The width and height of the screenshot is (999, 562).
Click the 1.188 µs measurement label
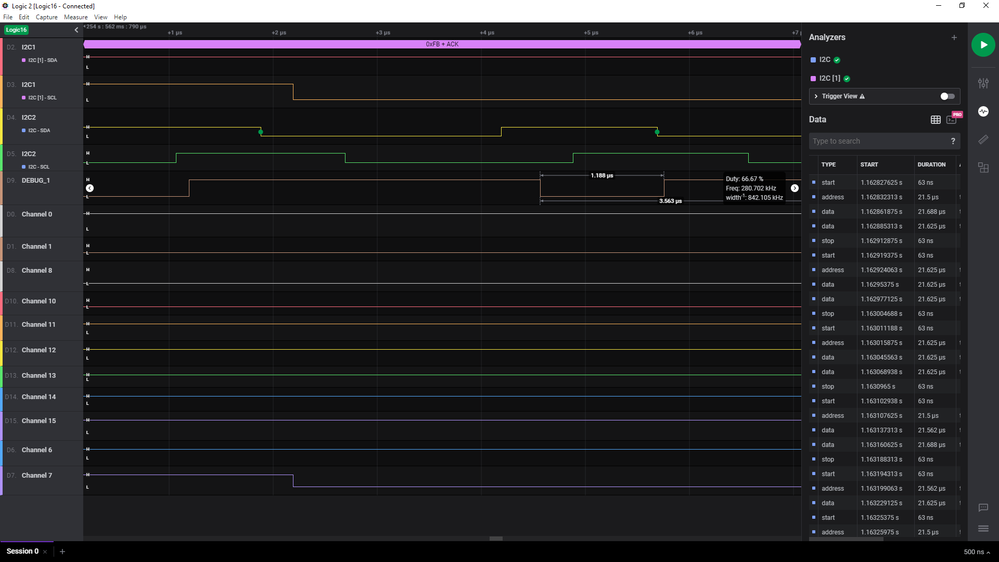point(601,176)
